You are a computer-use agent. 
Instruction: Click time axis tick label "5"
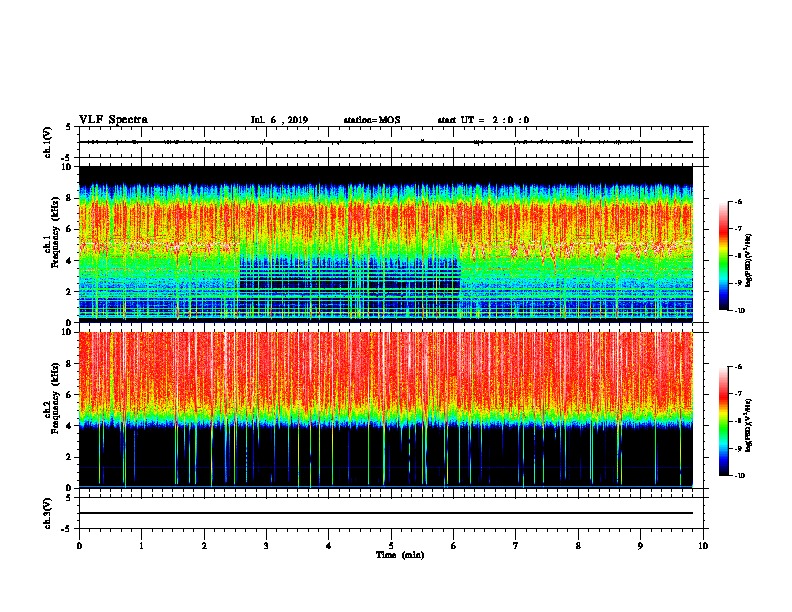click(391, 546)
